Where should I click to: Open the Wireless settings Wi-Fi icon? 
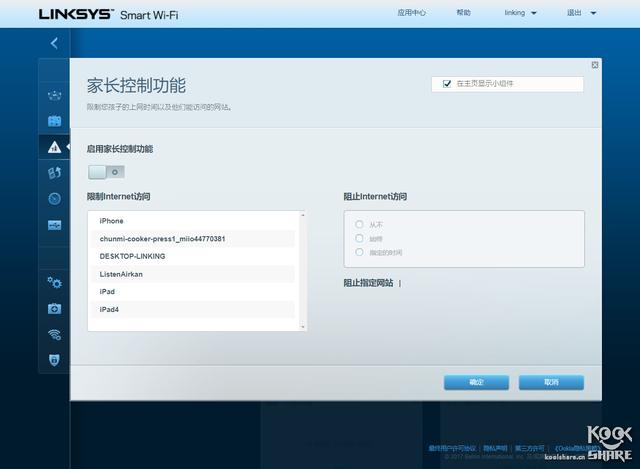pyautogui.click(x=54, y=334)
